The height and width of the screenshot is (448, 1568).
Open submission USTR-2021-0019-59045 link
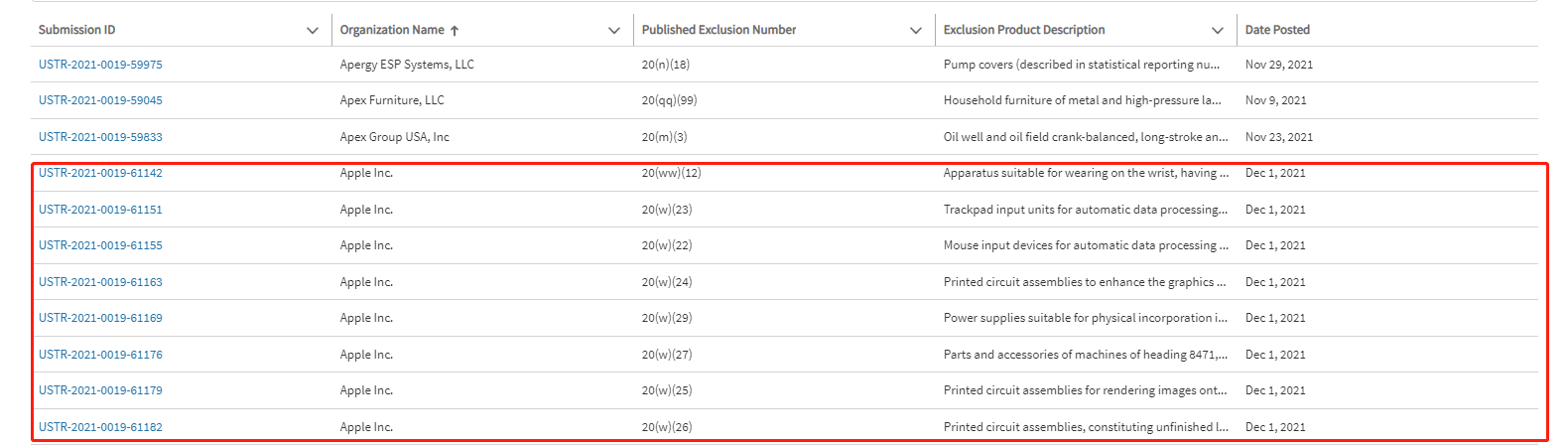100,100
